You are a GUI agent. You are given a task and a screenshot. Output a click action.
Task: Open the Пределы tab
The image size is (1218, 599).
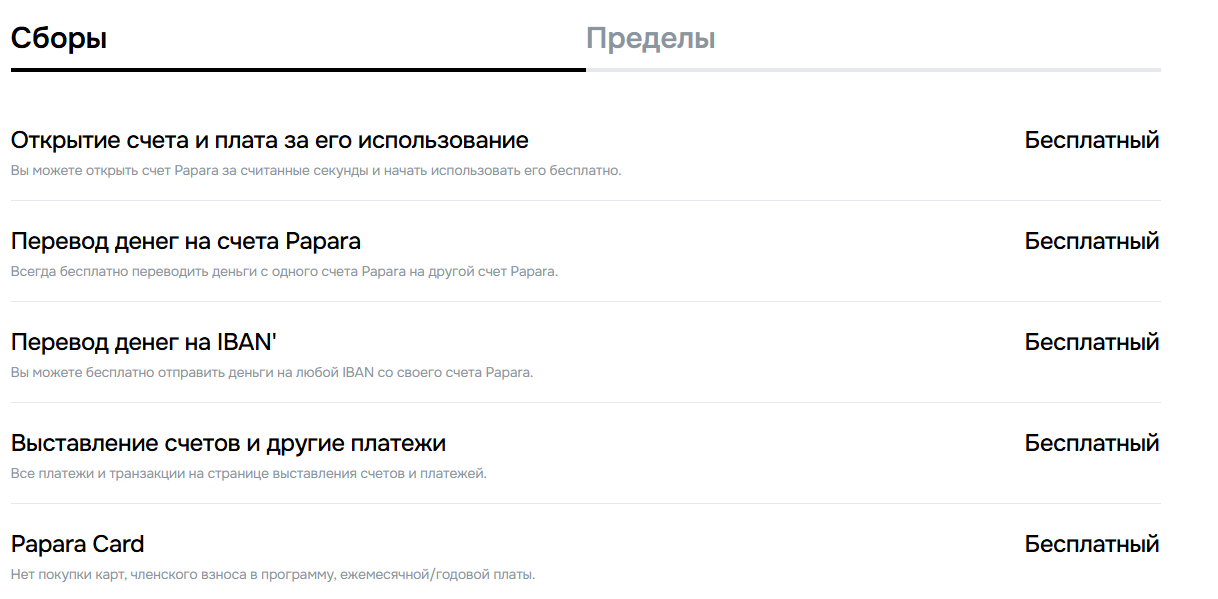(x=650, y=39)
